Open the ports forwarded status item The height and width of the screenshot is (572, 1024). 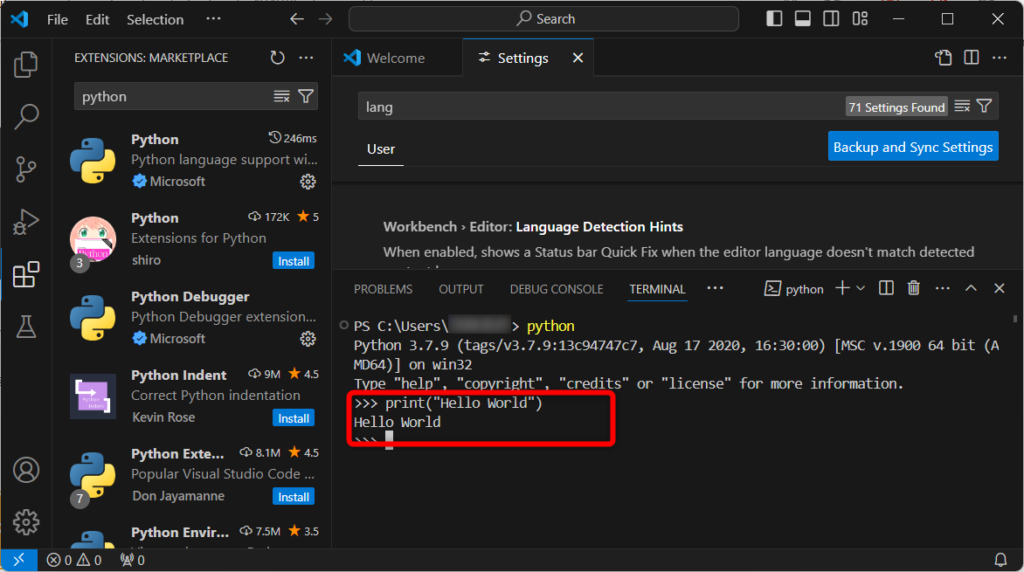[132, 560]
